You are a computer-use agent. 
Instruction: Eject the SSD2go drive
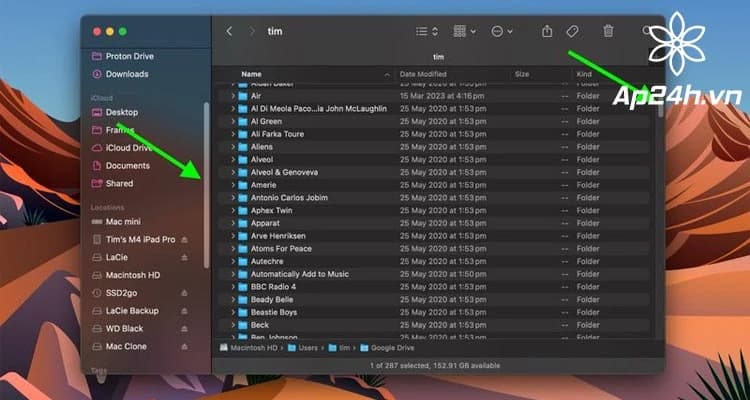[185, 293]
